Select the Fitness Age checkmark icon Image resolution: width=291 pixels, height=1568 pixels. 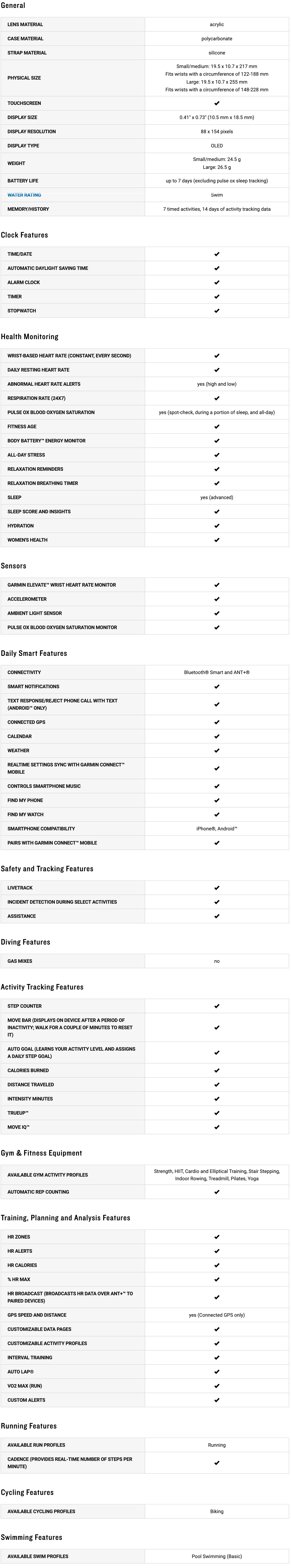point(217,427)
